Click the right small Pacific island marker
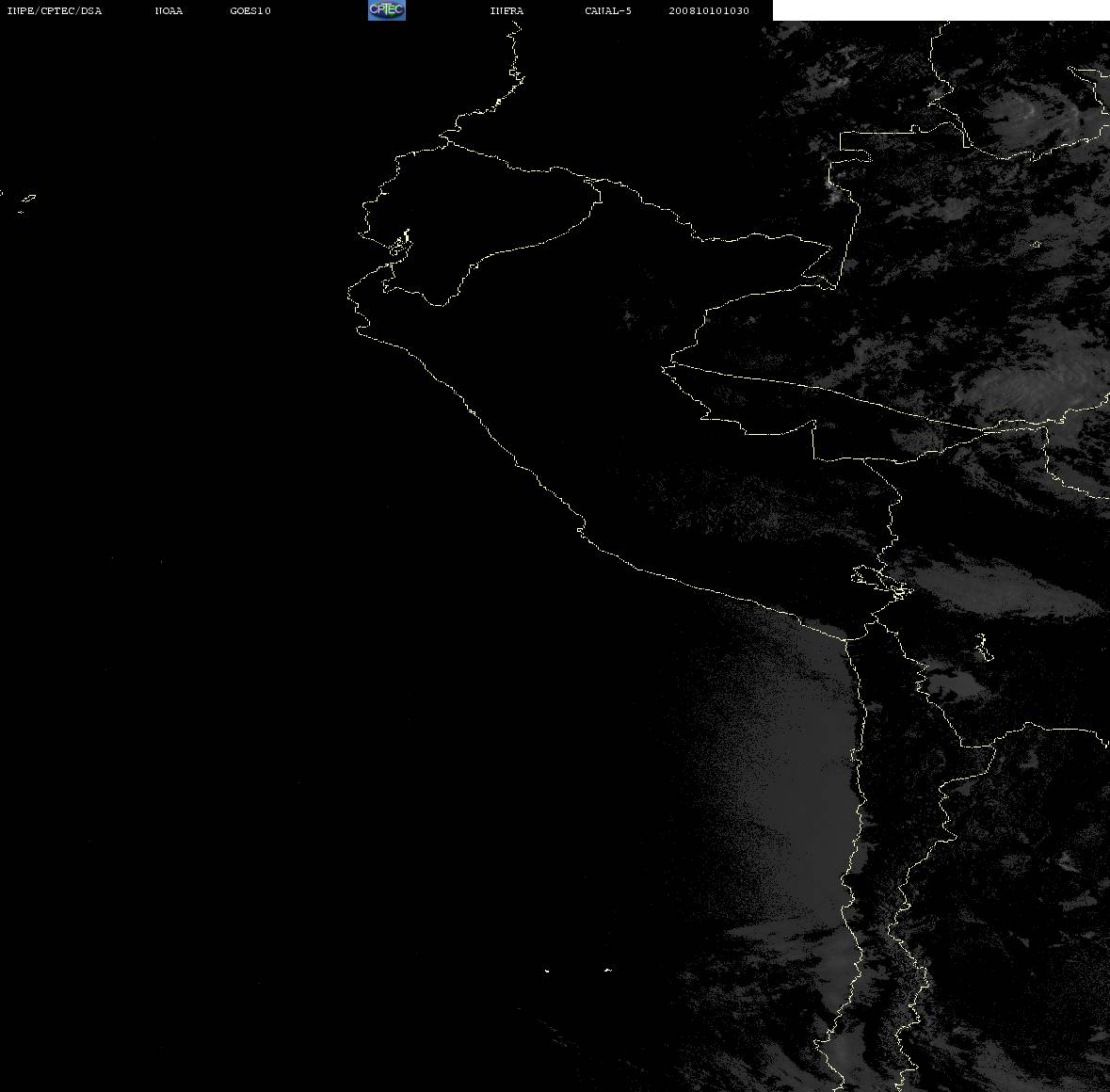The height and width of the screenshot is (1092, 1110). 607,970
